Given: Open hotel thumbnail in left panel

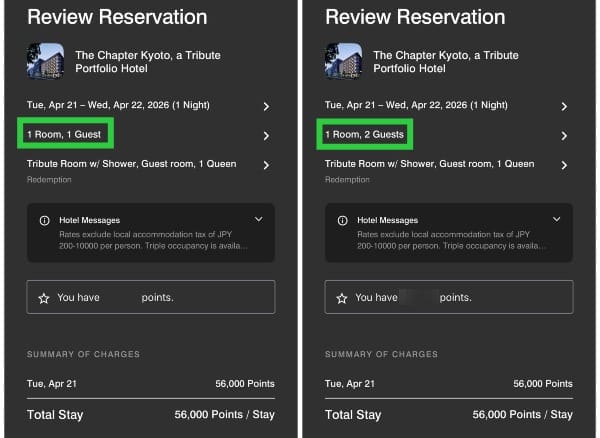Looking at the screenshot, I should 45,61.
